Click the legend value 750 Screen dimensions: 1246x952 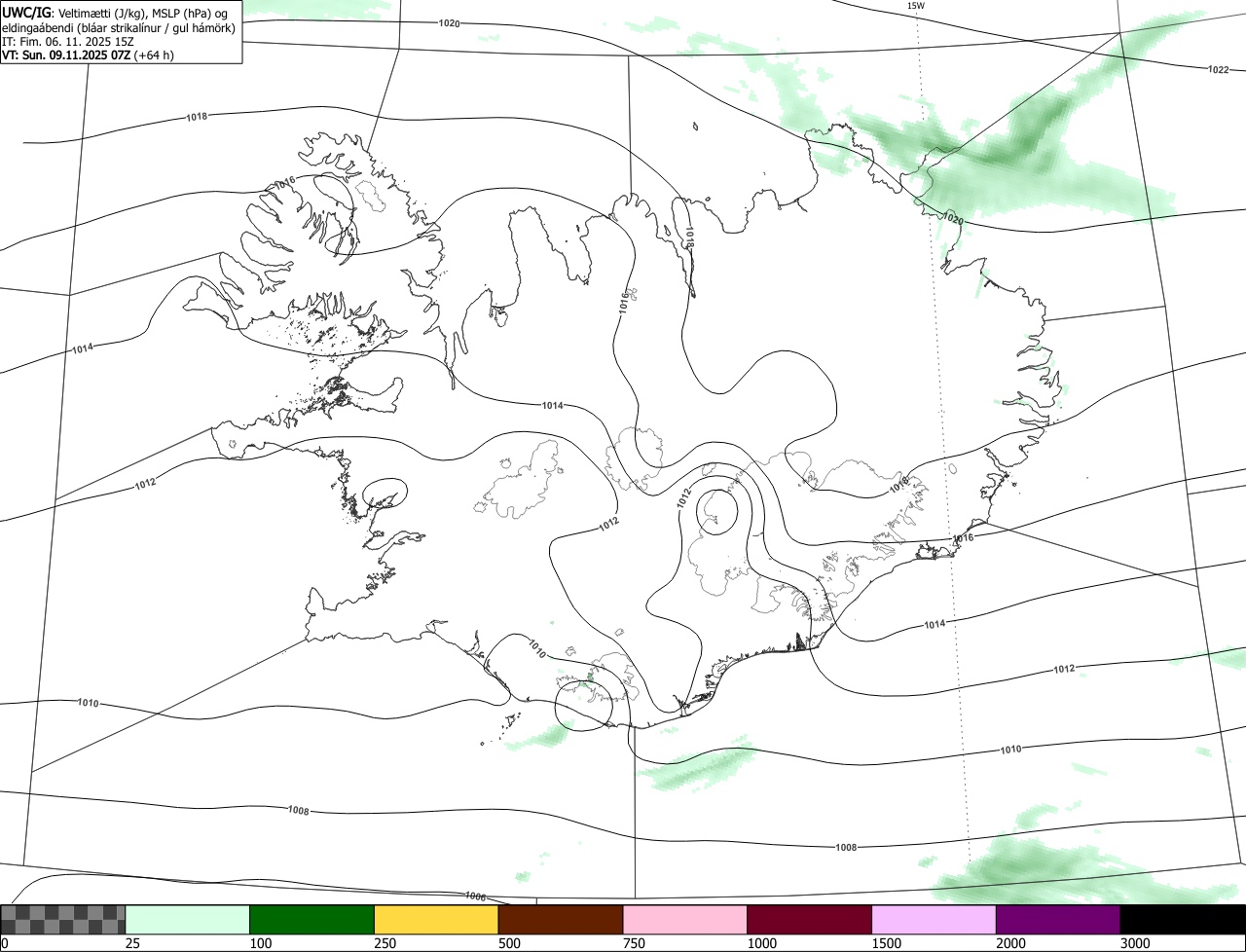[x=635, y=943]
